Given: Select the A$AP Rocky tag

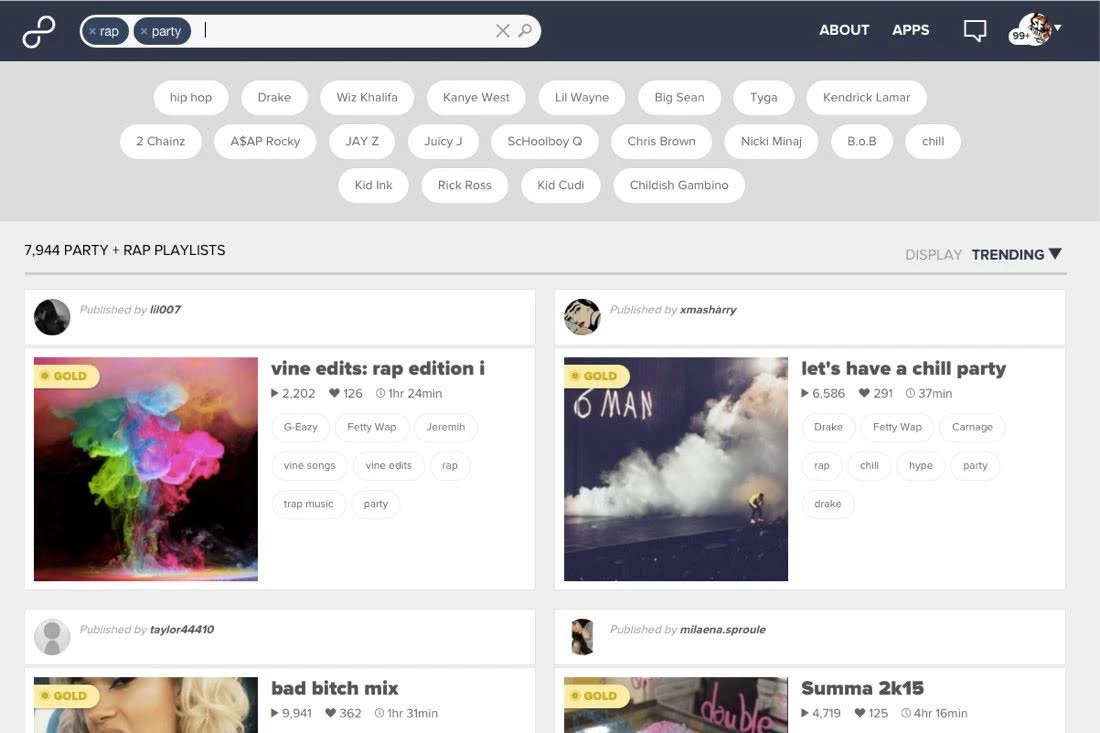Looking at the screenshot, I should coord(265,142).
